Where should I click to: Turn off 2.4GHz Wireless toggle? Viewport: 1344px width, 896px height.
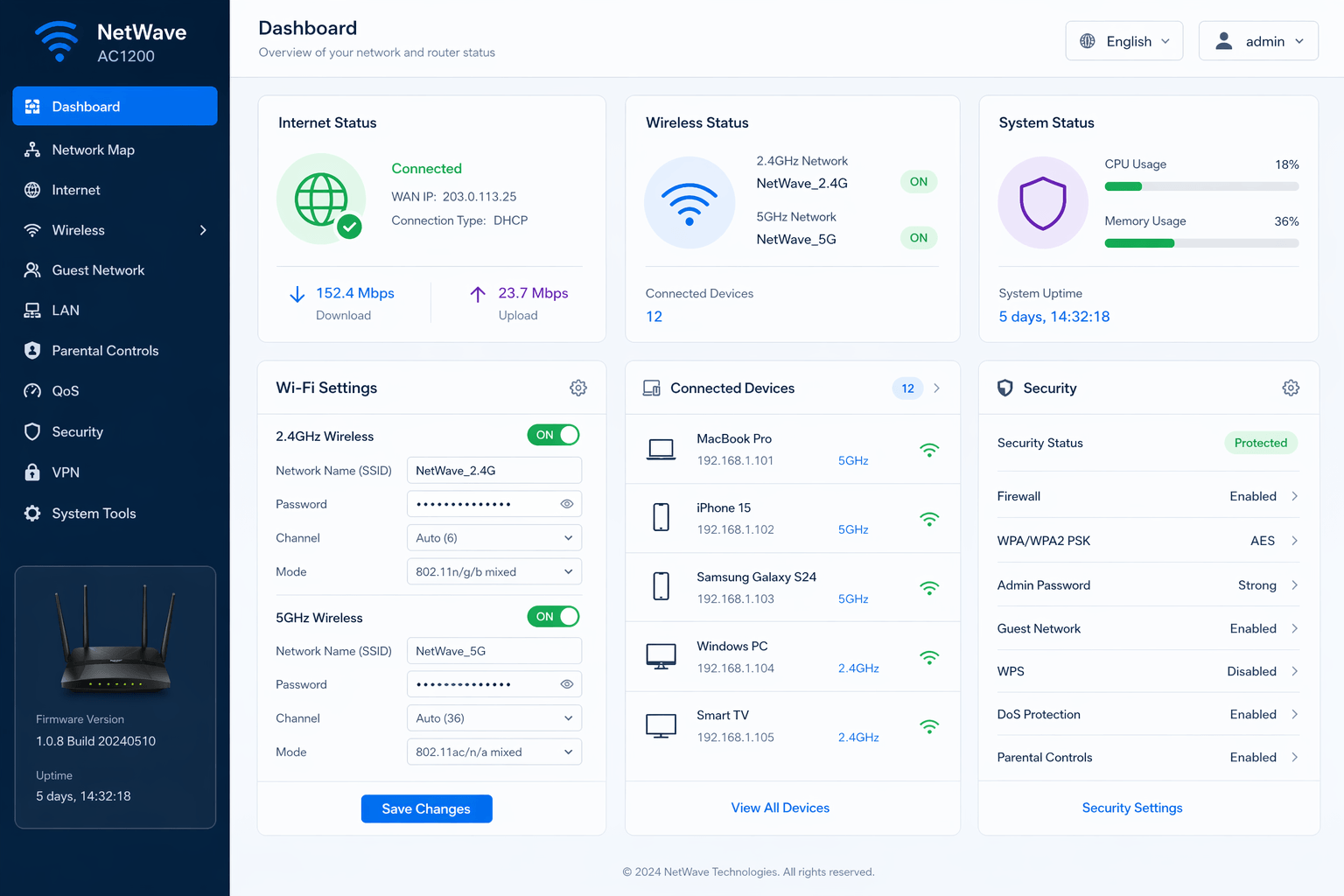pyautogui.click(x=553, y=435)
